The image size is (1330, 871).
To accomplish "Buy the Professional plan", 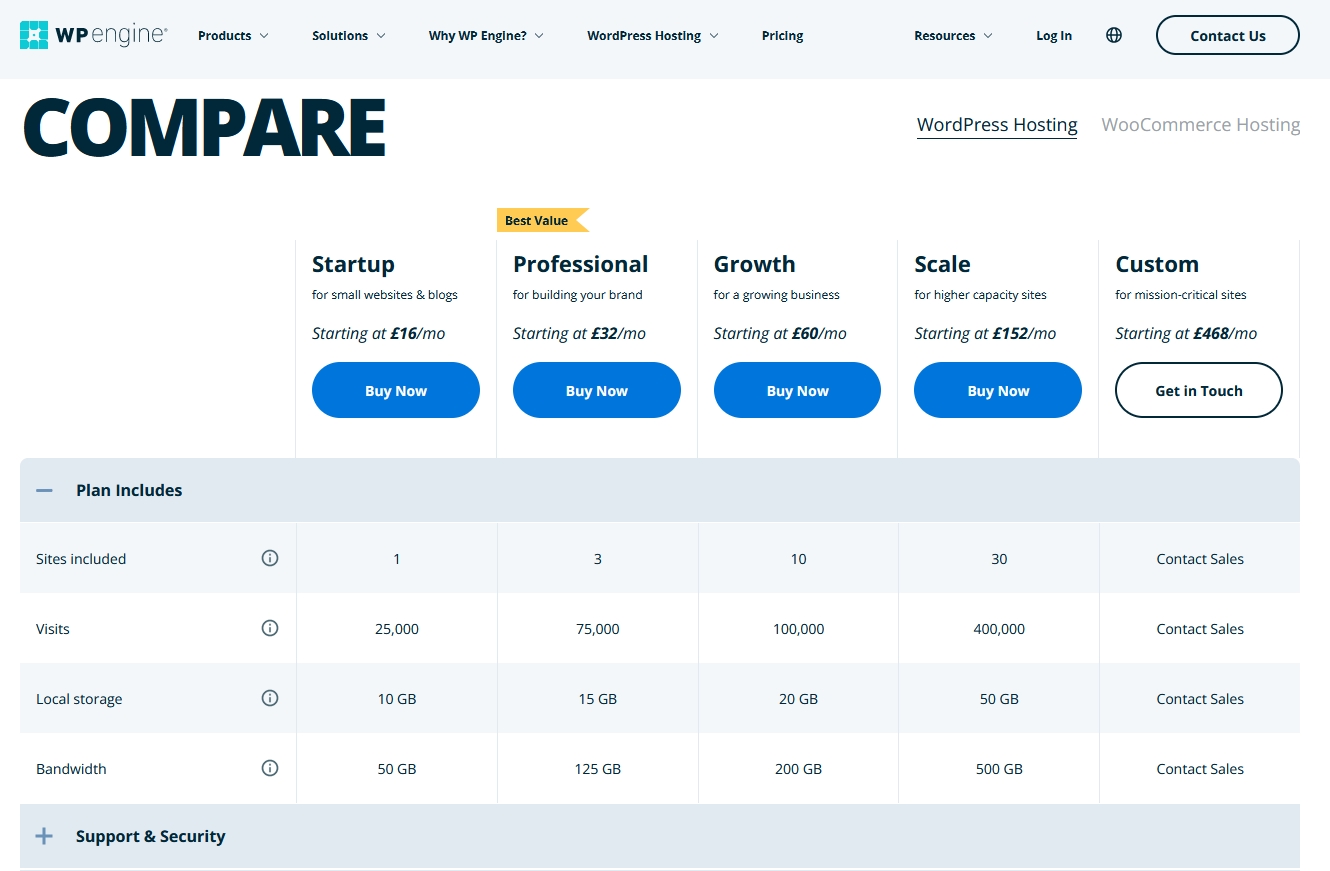I will click(x=597, y=390).
